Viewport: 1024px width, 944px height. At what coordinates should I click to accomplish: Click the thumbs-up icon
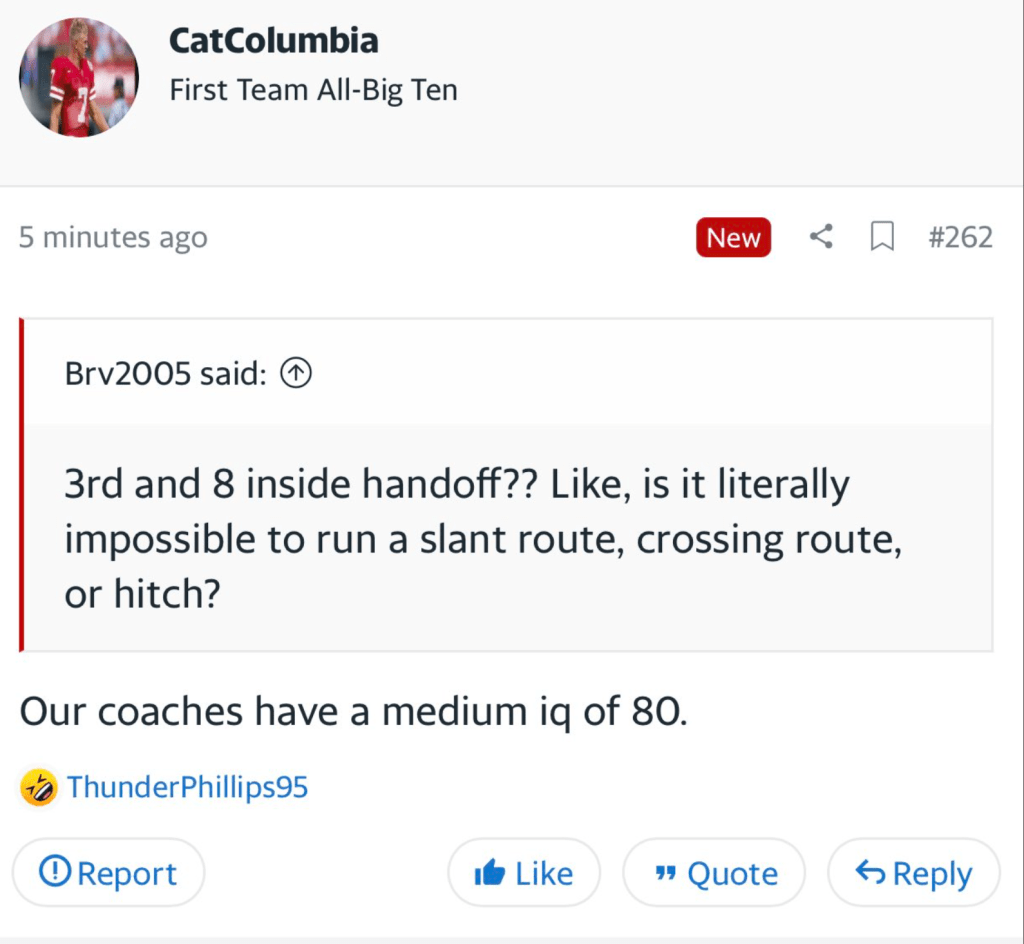tap(490, 874)
